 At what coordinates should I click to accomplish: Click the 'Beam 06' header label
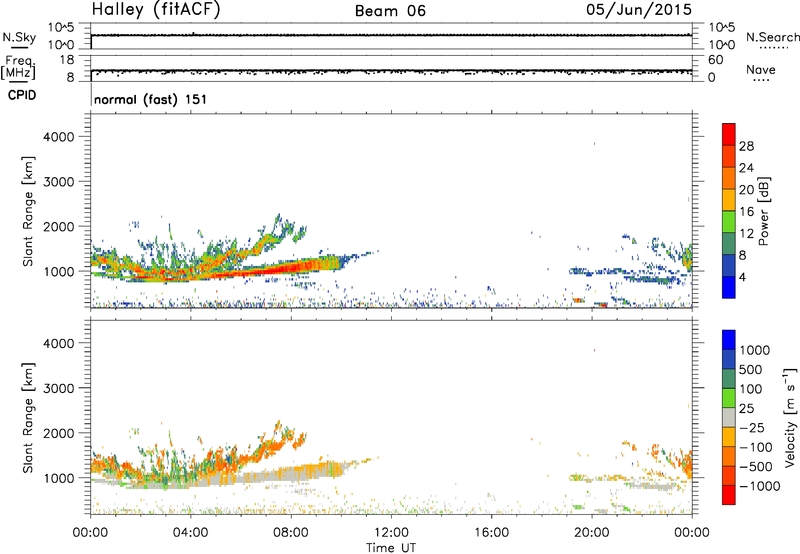point(390,11)
